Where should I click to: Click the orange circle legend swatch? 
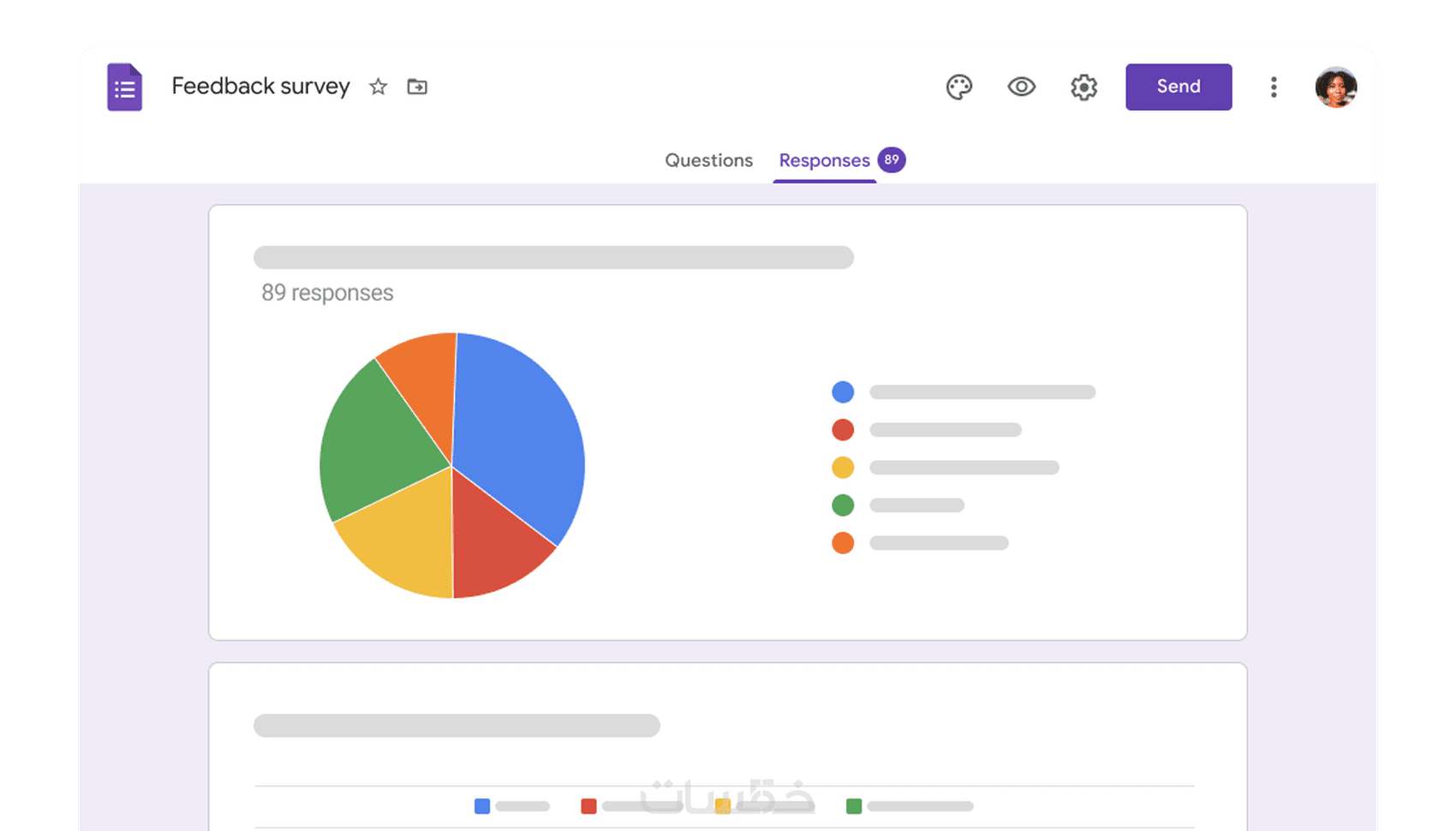(843, 543)
